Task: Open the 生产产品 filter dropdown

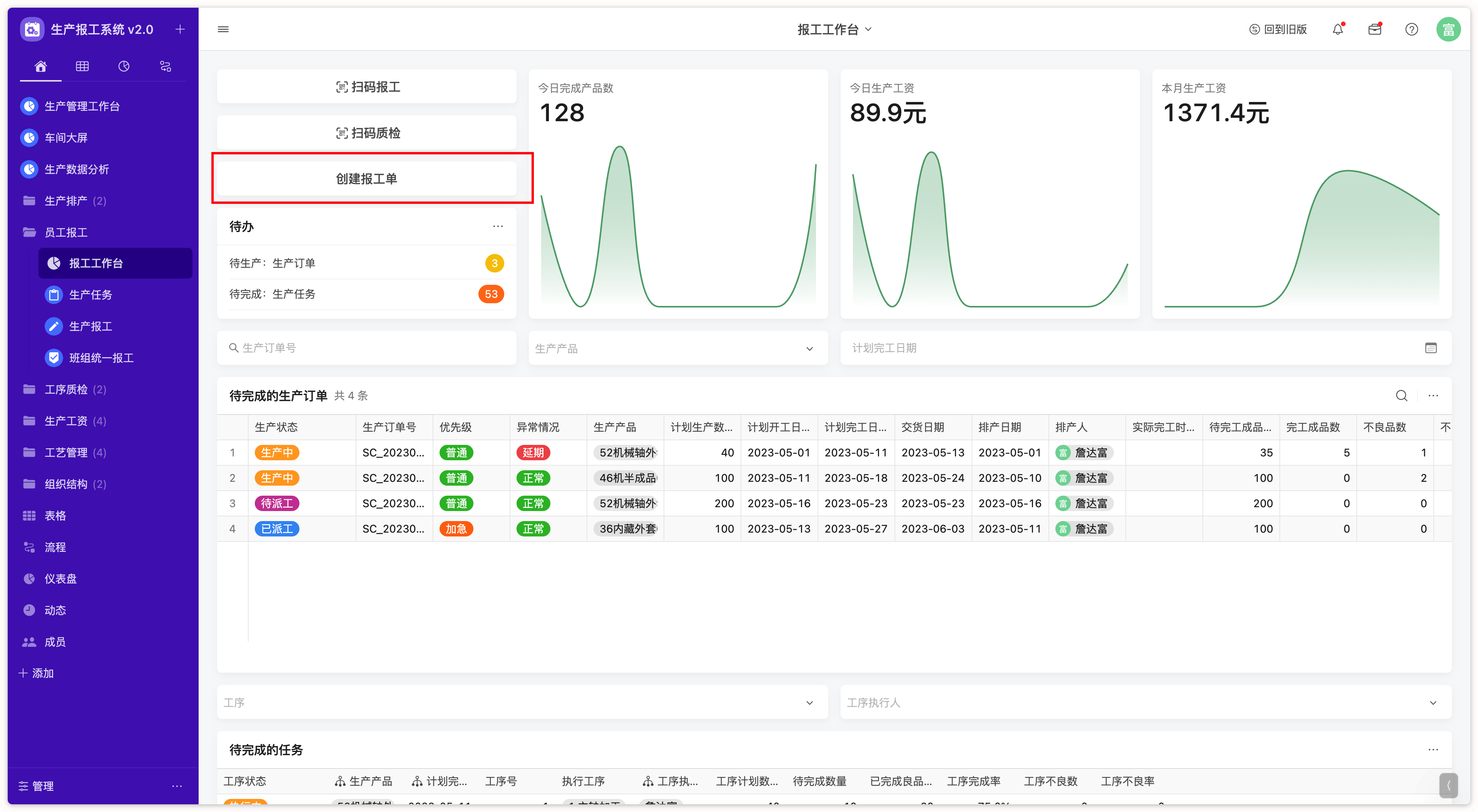Action: click(678, 348)
